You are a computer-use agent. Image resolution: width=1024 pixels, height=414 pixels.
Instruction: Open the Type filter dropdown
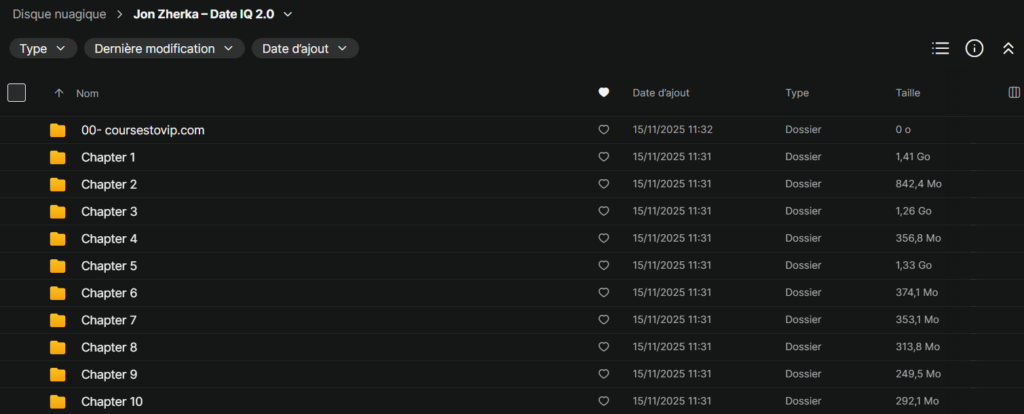[43, 48]
